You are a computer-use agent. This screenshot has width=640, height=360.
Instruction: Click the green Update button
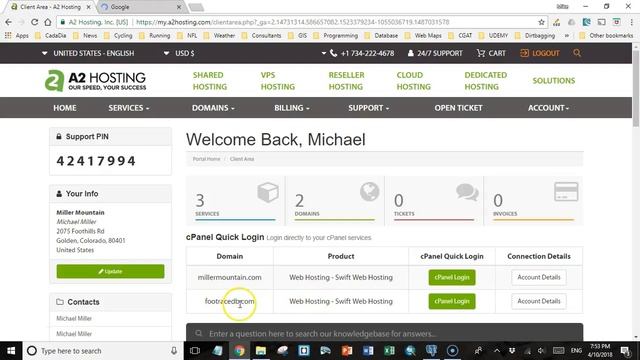click(x=110, y=271)
